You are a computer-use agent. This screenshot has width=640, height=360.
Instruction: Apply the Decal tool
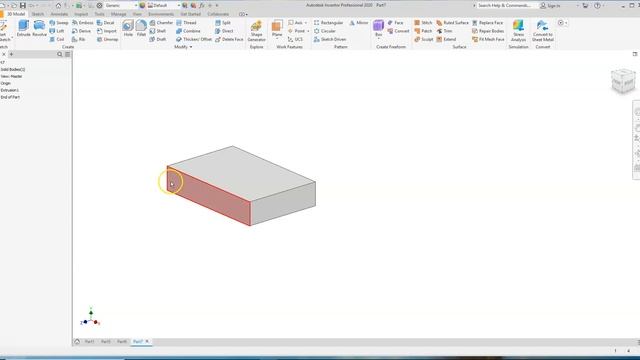[106, 23]
